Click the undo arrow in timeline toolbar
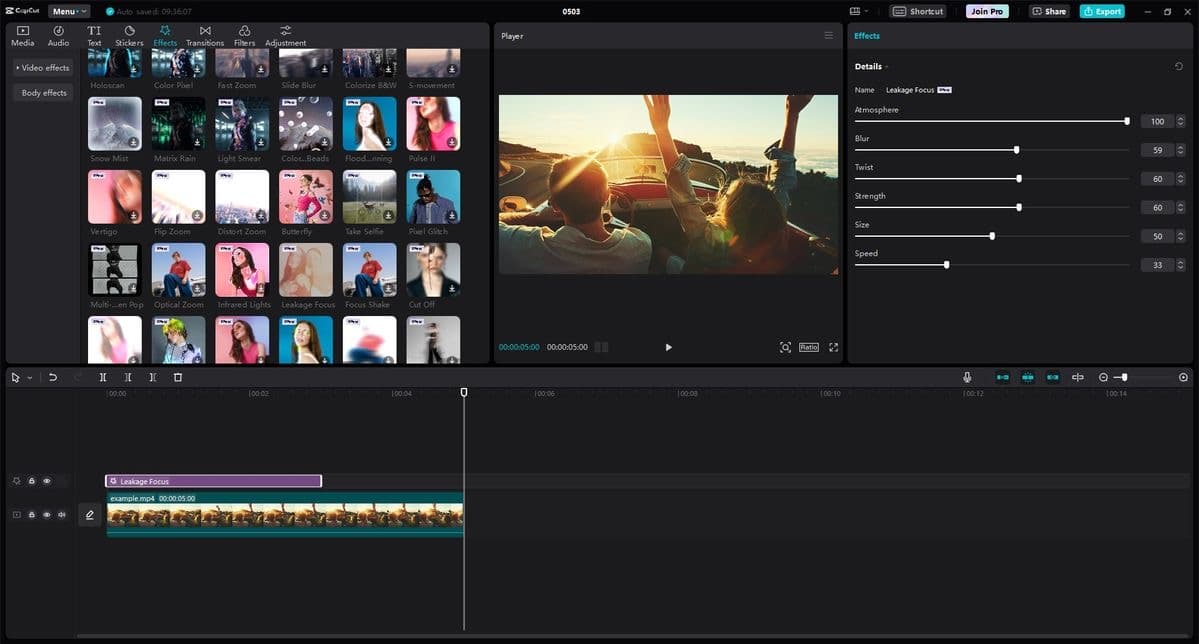1199x644 pixels. (x=53, y=377)
